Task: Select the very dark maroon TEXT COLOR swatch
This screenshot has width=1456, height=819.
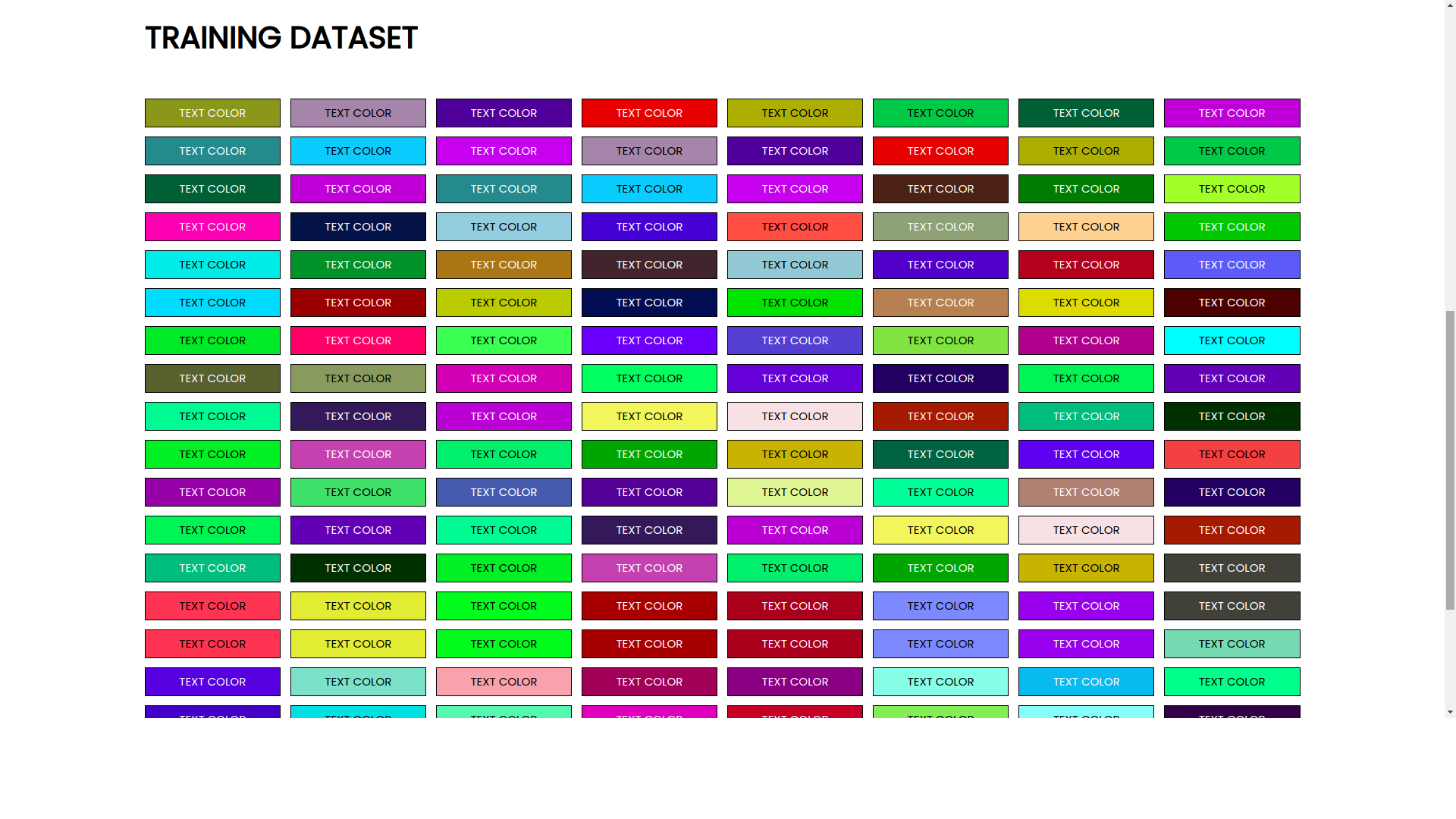Action: pyautogui.click(x=1232, y=303)
